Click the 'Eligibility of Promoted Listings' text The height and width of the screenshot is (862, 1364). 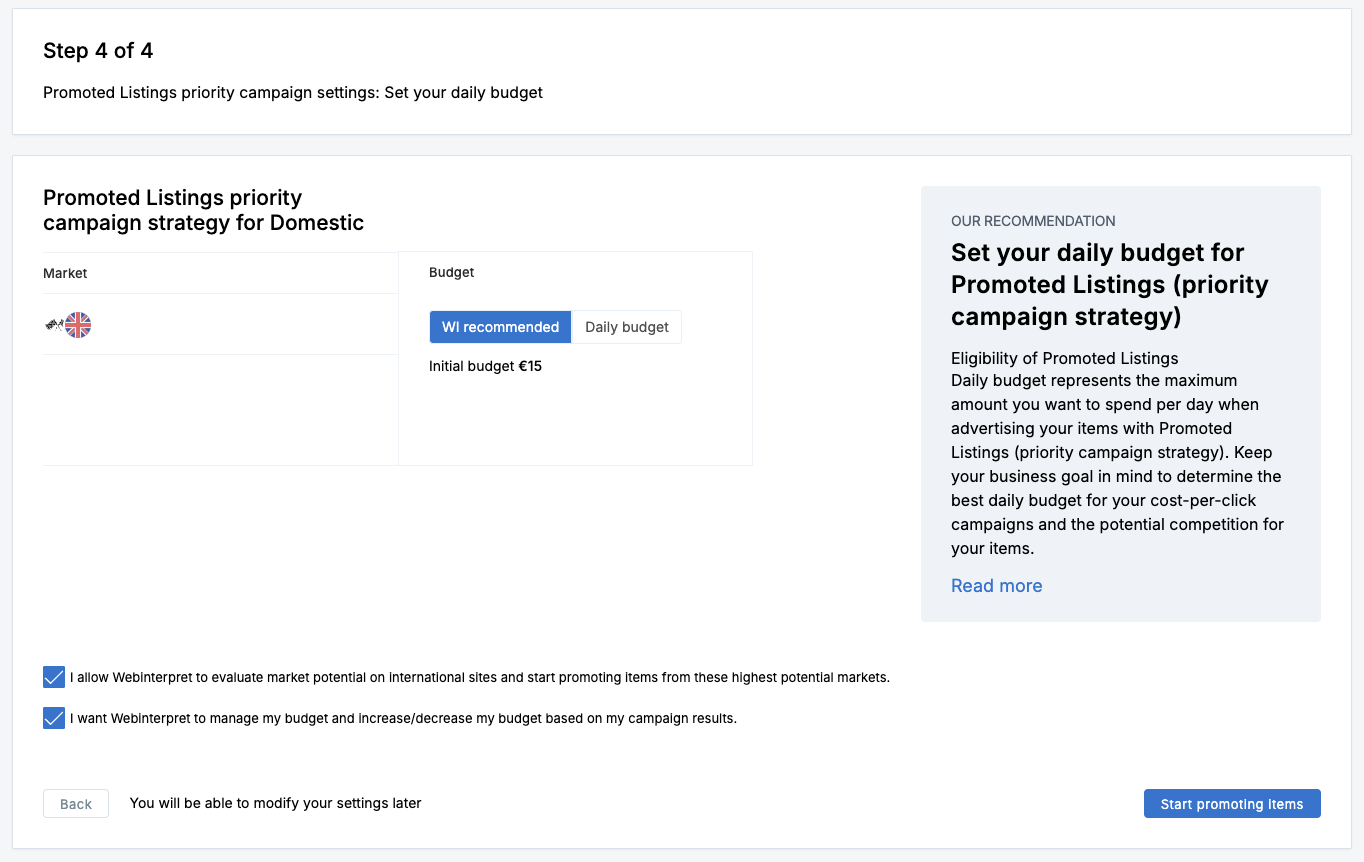[x=1065, y=358]
